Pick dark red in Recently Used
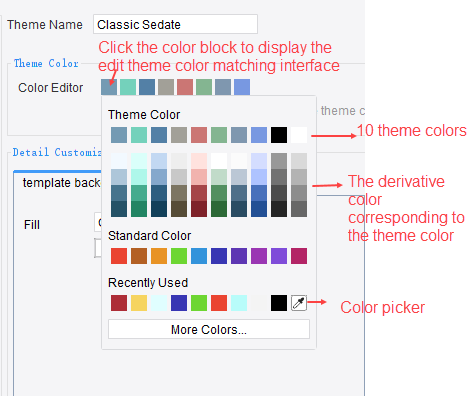Viewport: 473px width, 396px height. [119, 303]
